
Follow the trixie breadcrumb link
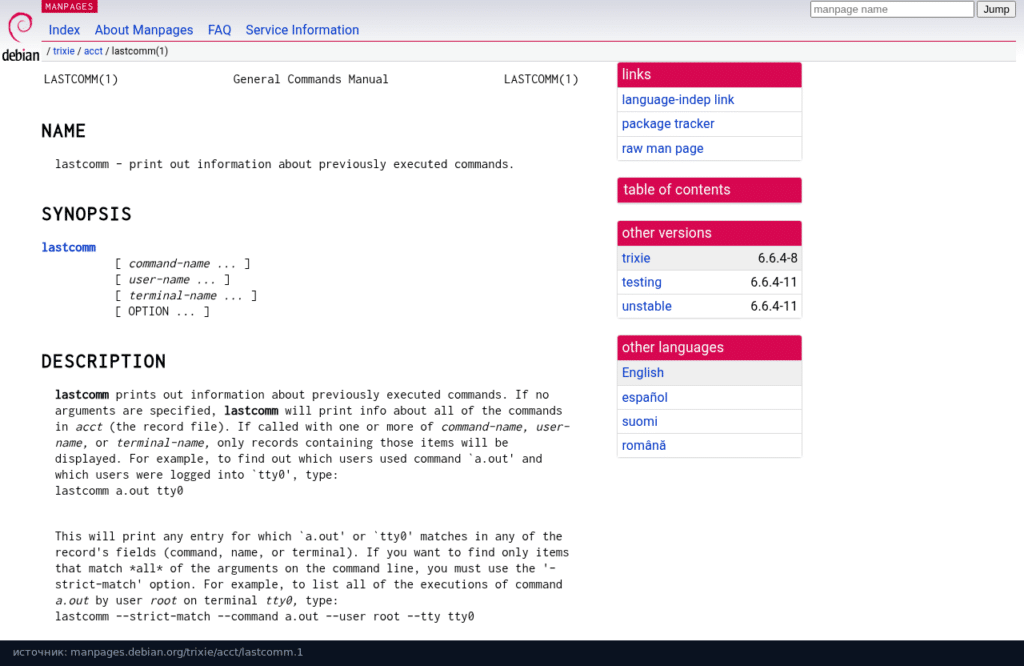tap(63, 51)
